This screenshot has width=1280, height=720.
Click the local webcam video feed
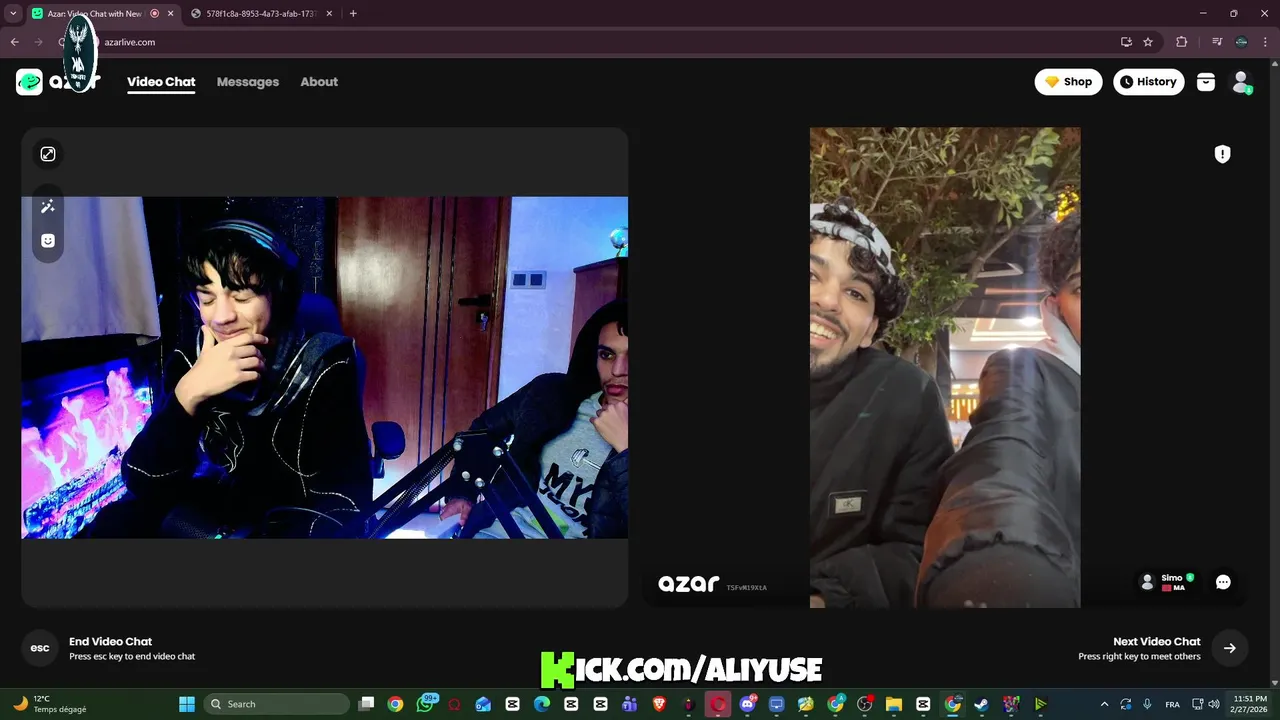pos(325,367)
